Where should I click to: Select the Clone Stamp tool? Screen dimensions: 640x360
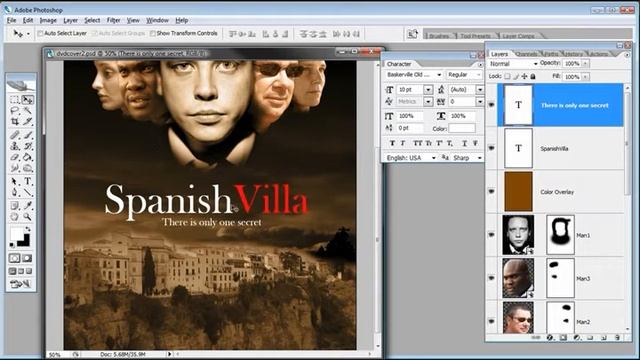pyautogui.click(x=15, y=146)
